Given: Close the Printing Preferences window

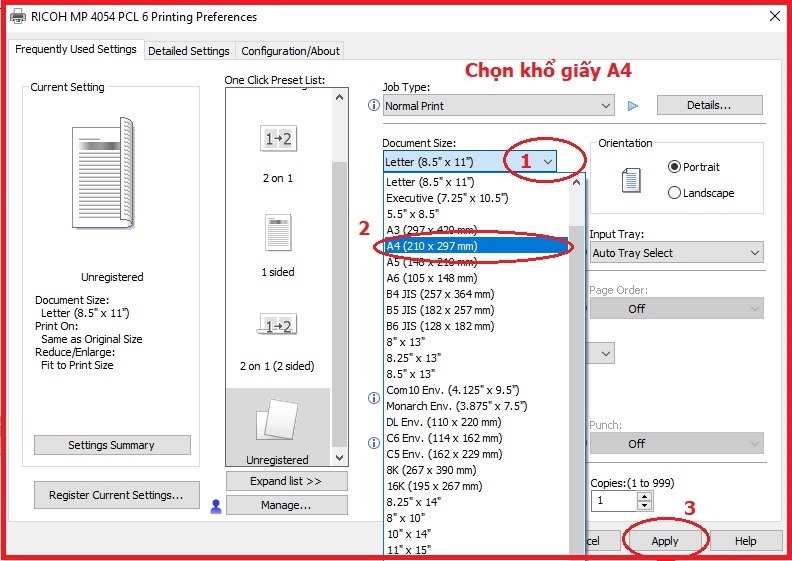Looking at the screenshot, I should (x=774, y=17).
